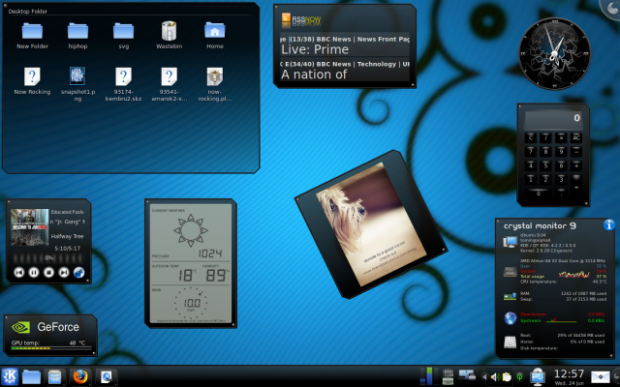Skip to previous track in the music player
The width and height of the screenshot is (620, 387).
click(19, 272)
